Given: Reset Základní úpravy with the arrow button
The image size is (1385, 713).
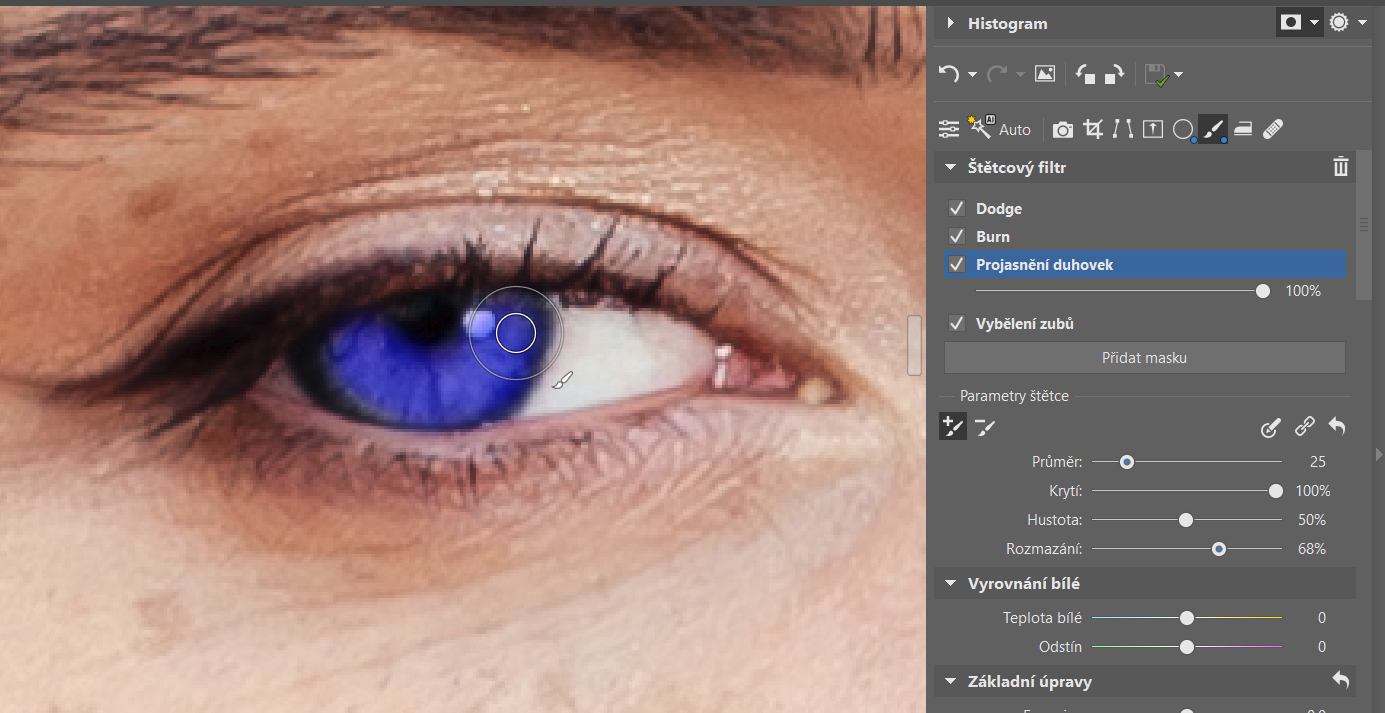Looking at the screenshot, I should (1340, 680).
